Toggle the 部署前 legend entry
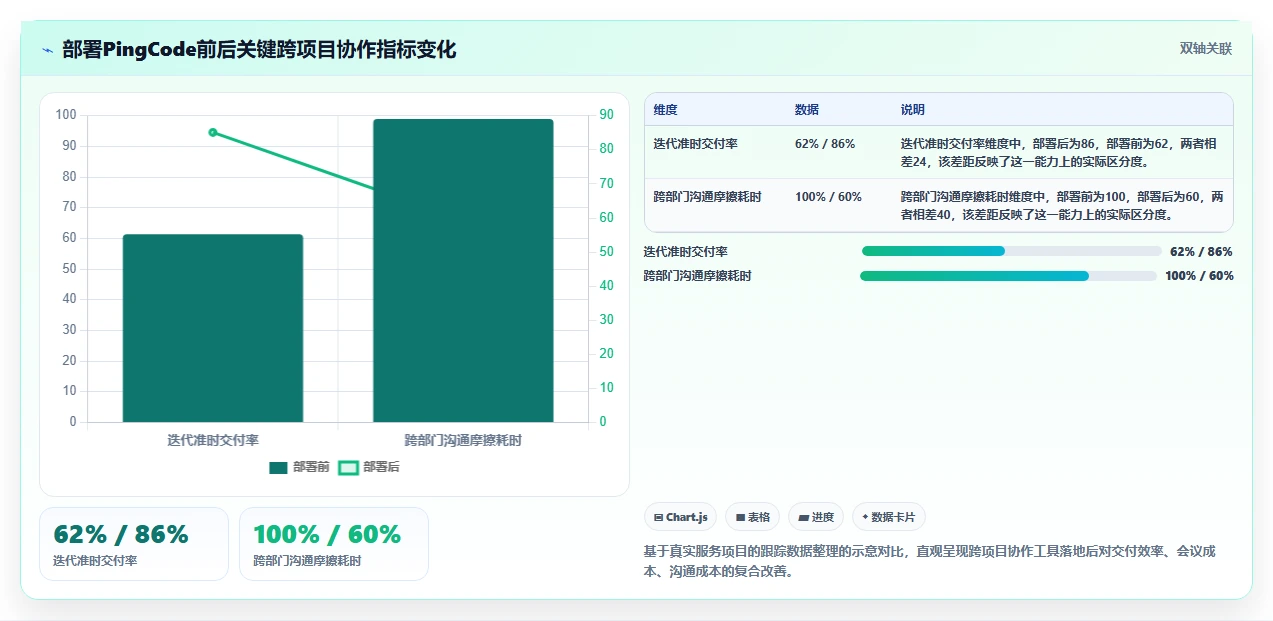1273x621 pixels. click(x=300, y=467)
